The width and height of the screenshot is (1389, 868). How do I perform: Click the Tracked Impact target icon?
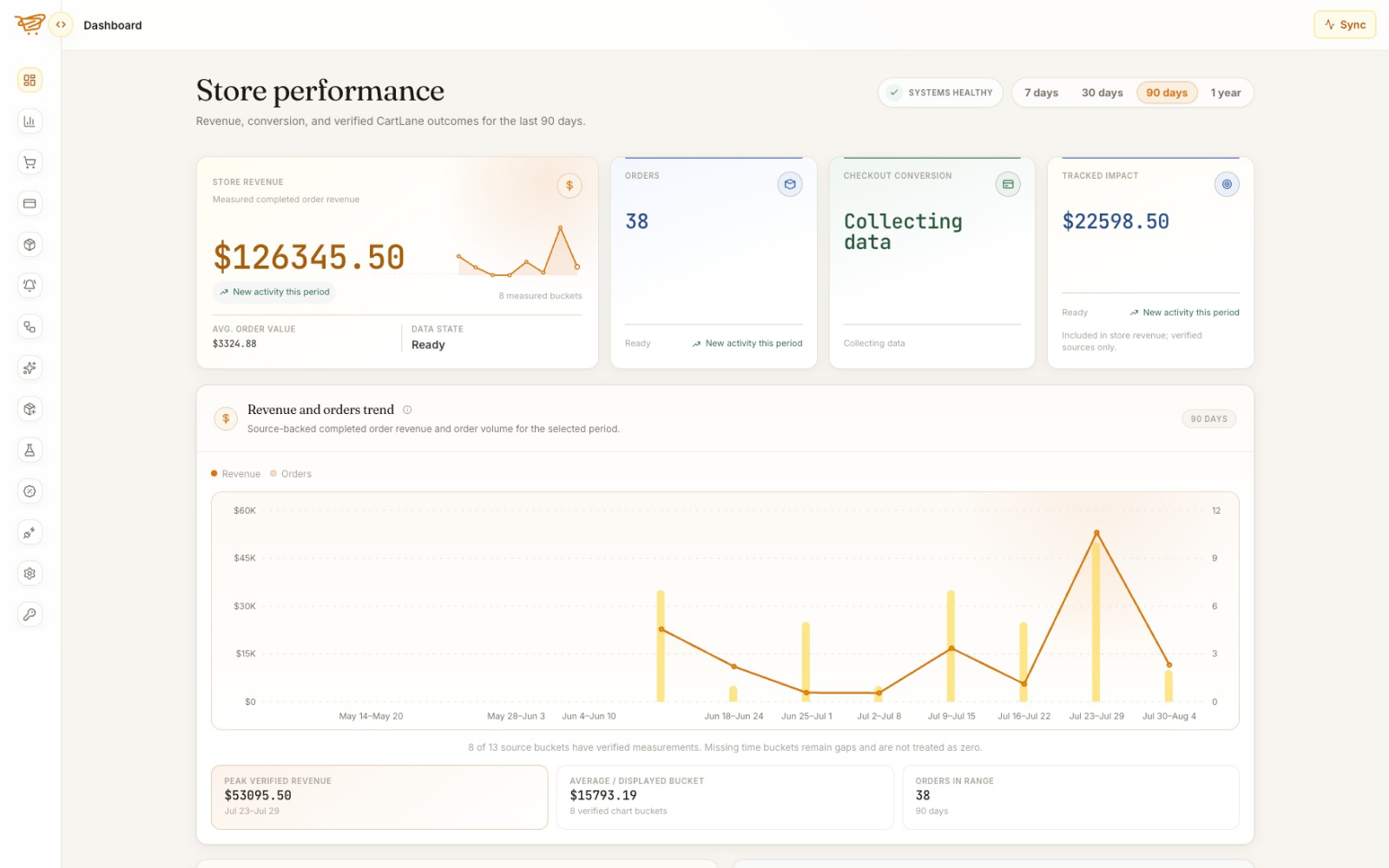1227,184
